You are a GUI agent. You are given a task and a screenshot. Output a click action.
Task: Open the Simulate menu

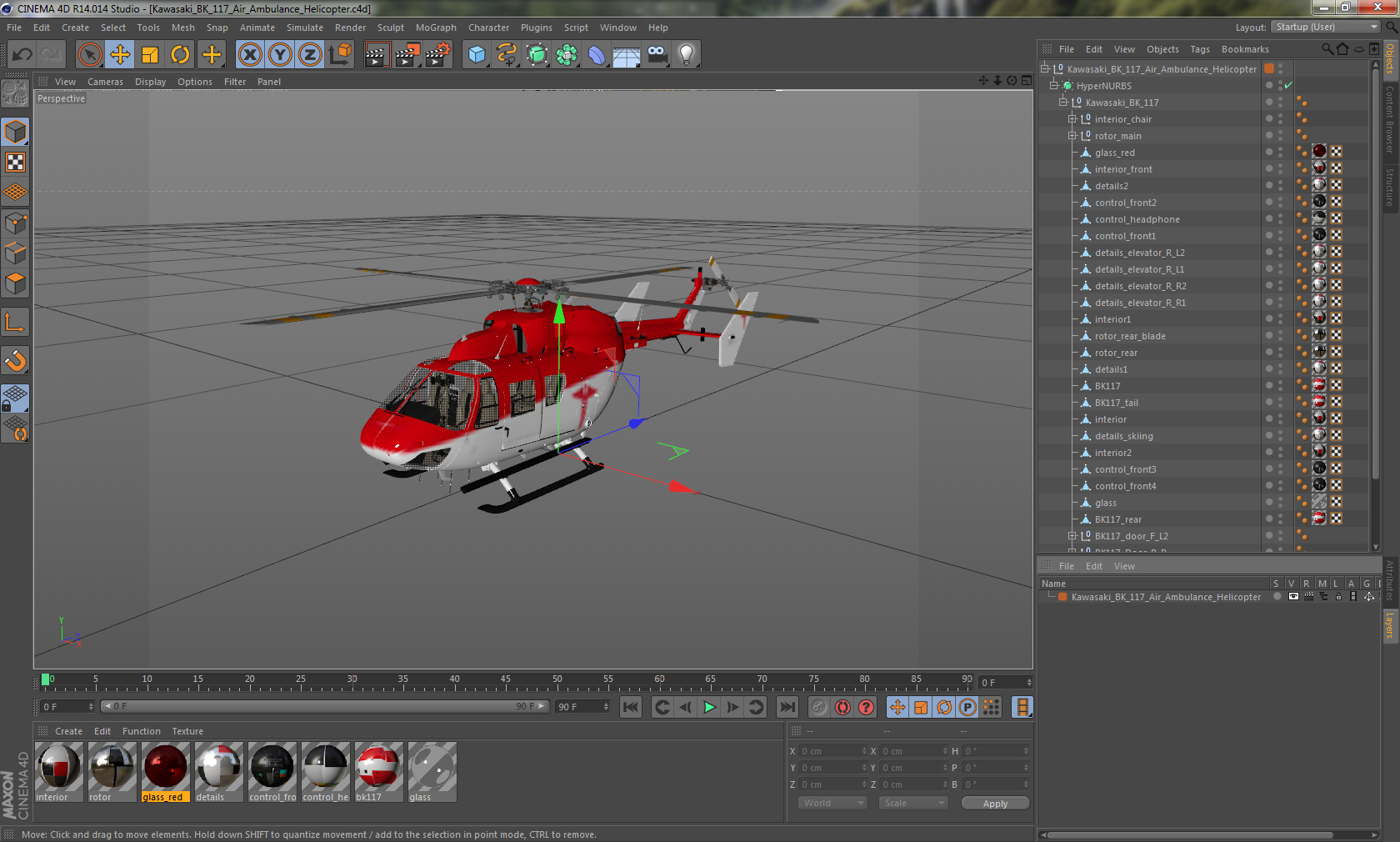point(305,28)
